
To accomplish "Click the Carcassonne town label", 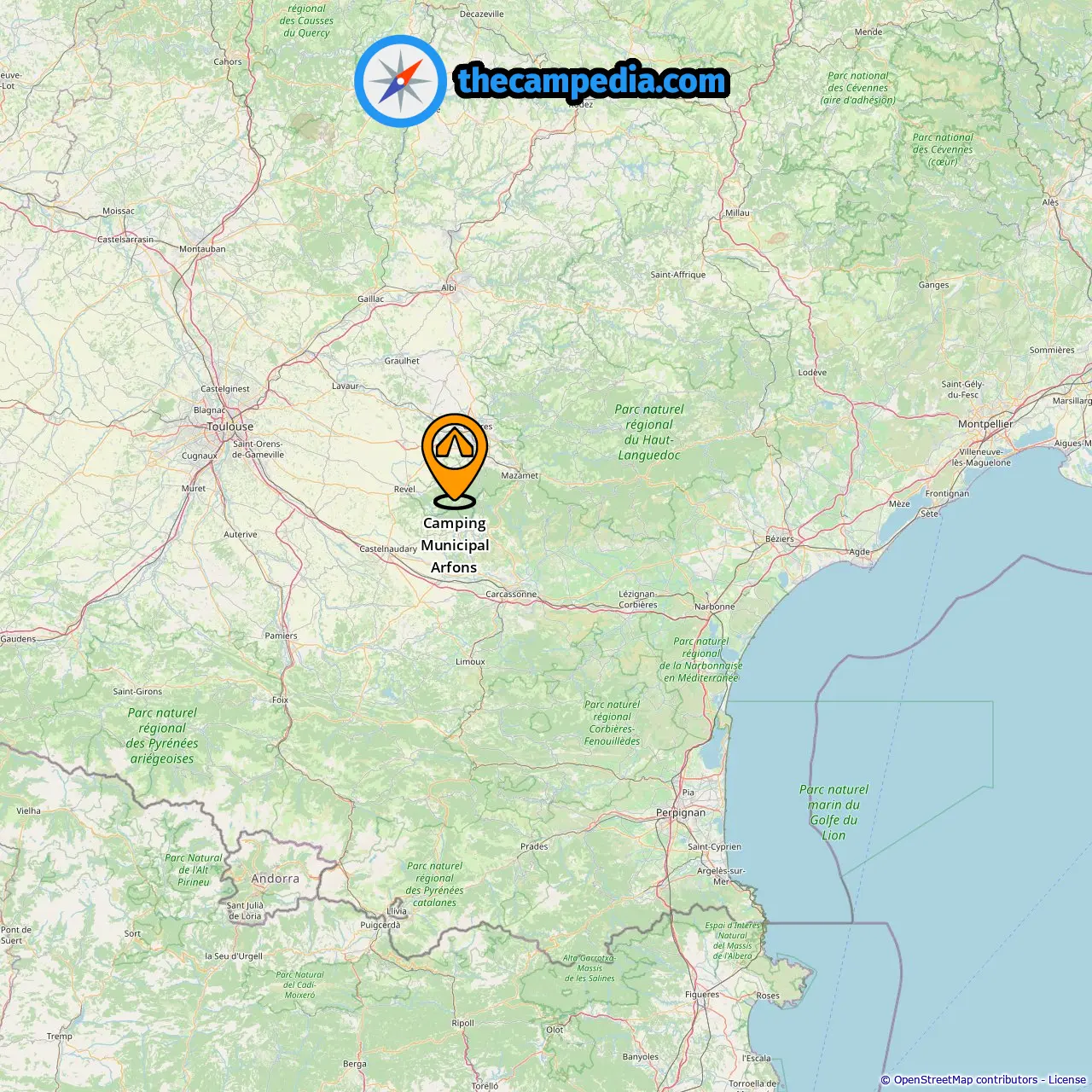I will click(x=511, y=595).
